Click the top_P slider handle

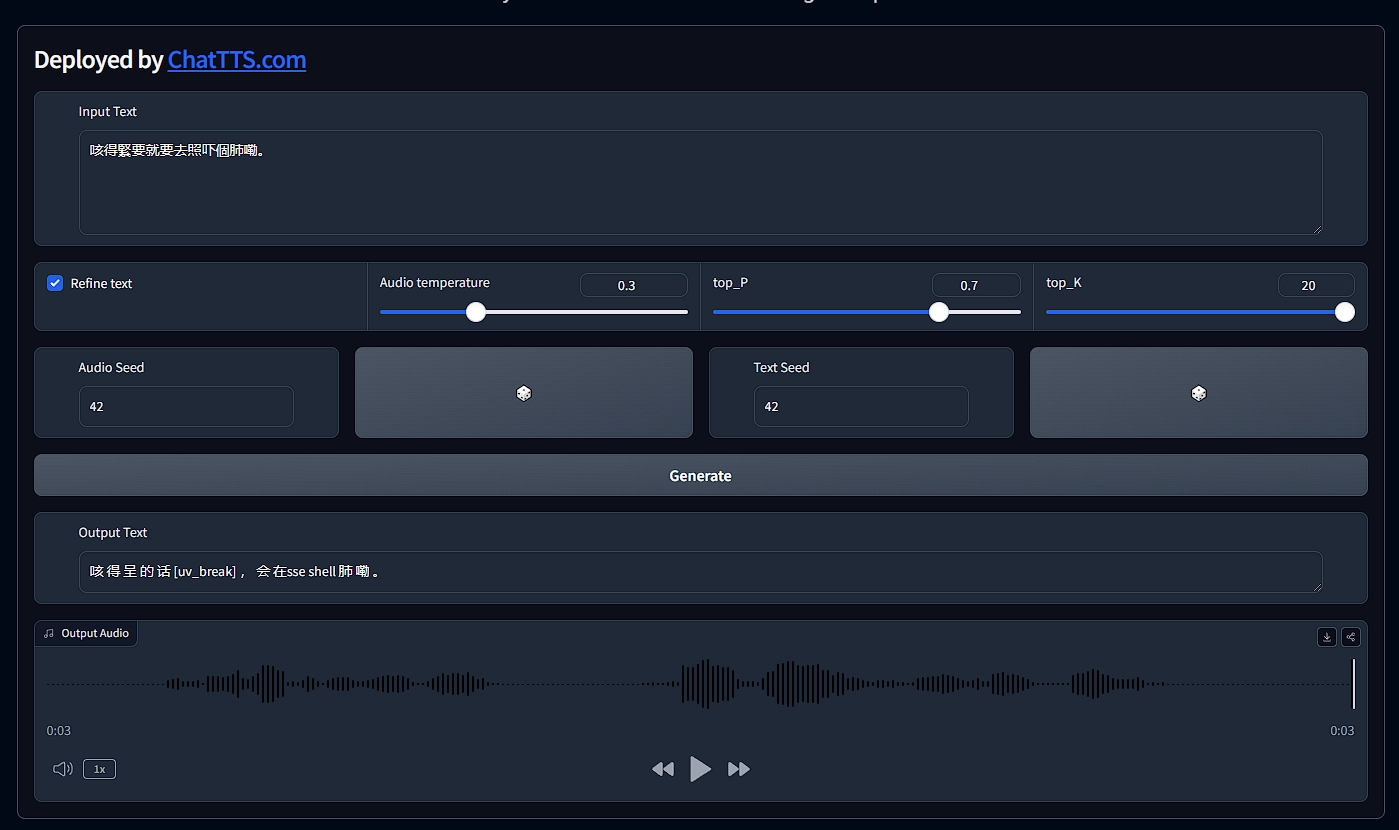pyautogui.click(x=938, y=312)
